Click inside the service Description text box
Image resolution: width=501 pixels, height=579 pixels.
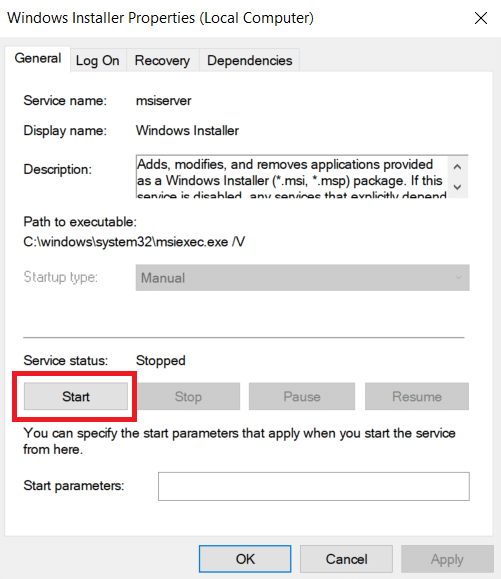tap(292, 177)
